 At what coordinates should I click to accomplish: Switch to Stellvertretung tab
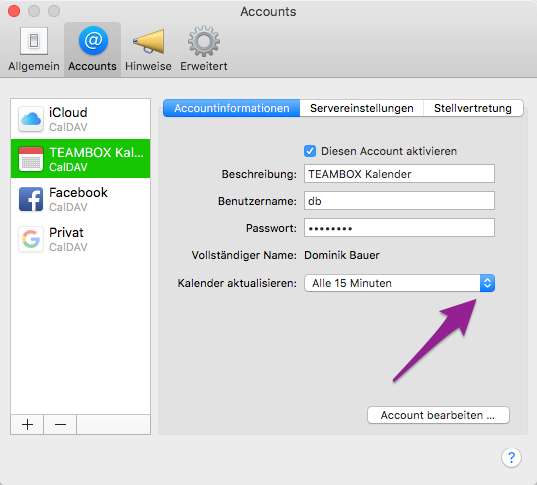[x=473, y=108]
